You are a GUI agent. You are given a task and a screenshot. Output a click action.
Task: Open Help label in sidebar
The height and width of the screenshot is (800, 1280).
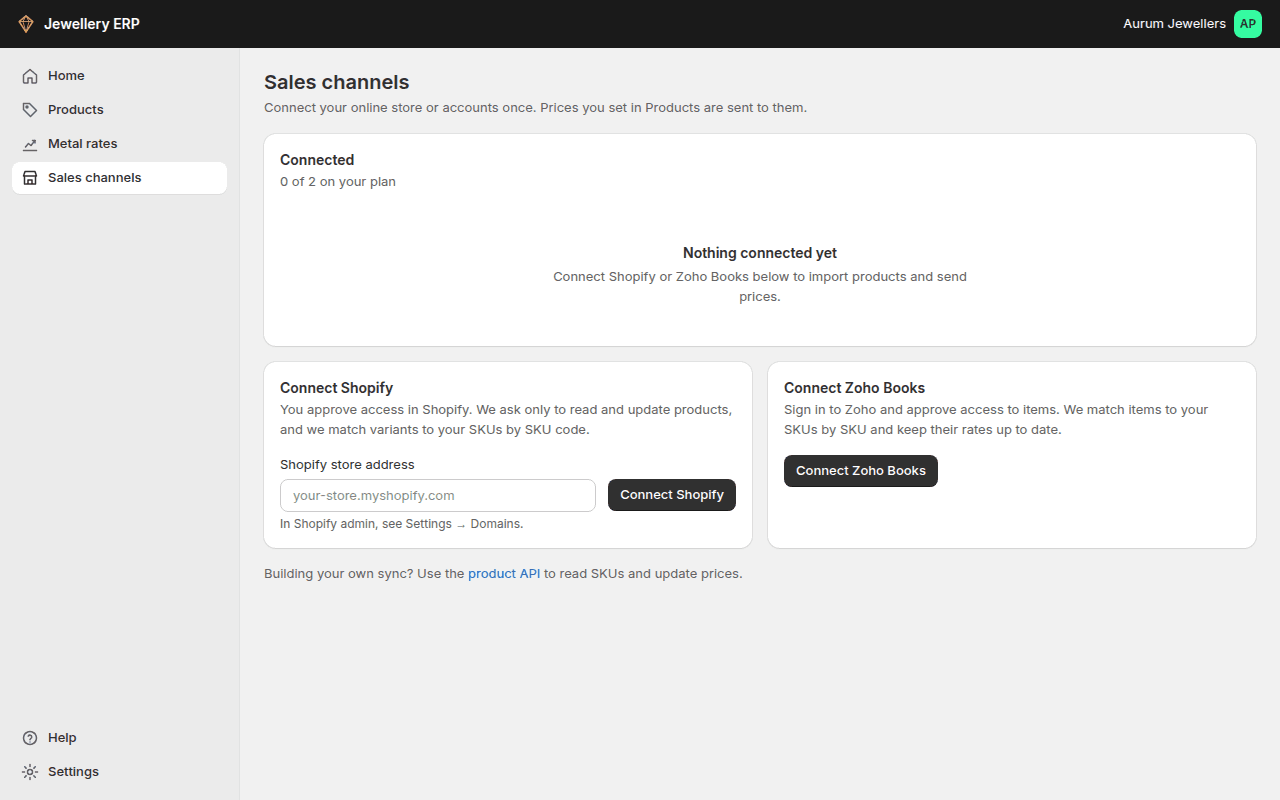pos(62,738)
